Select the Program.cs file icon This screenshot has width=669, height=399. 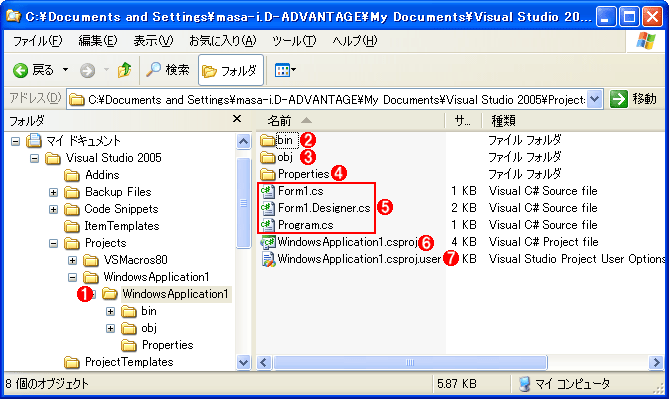268,225
